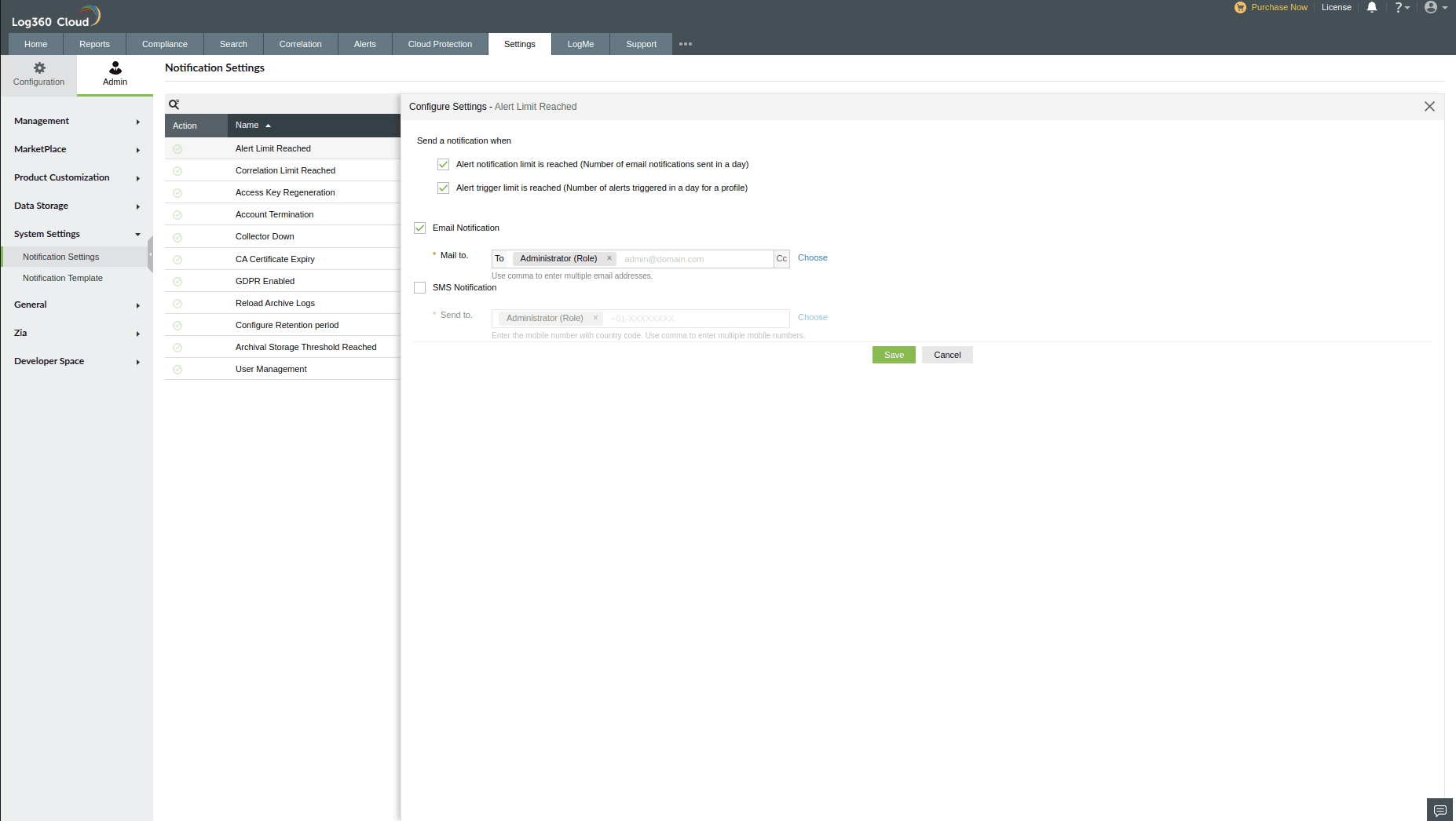Click the status icon for Collector Down
This screenshot has width=1456, height=821.
(x=177, y=237)
